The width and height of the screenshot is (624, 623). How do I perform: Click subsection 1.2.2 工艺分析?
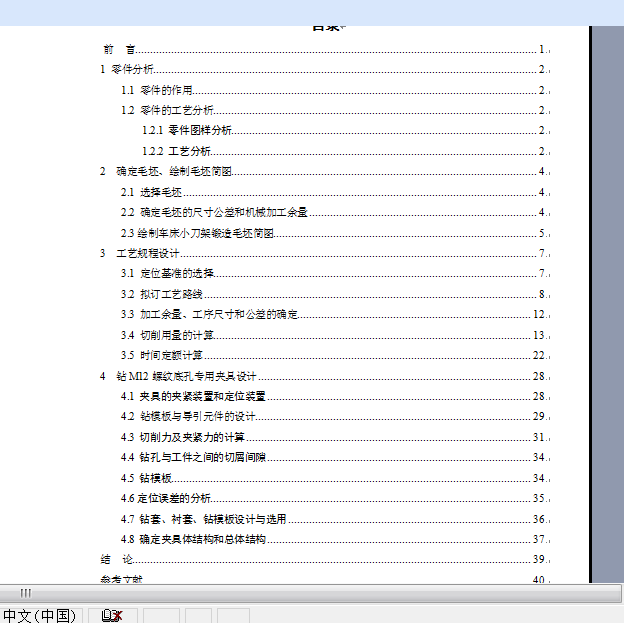tap(345, 151)
